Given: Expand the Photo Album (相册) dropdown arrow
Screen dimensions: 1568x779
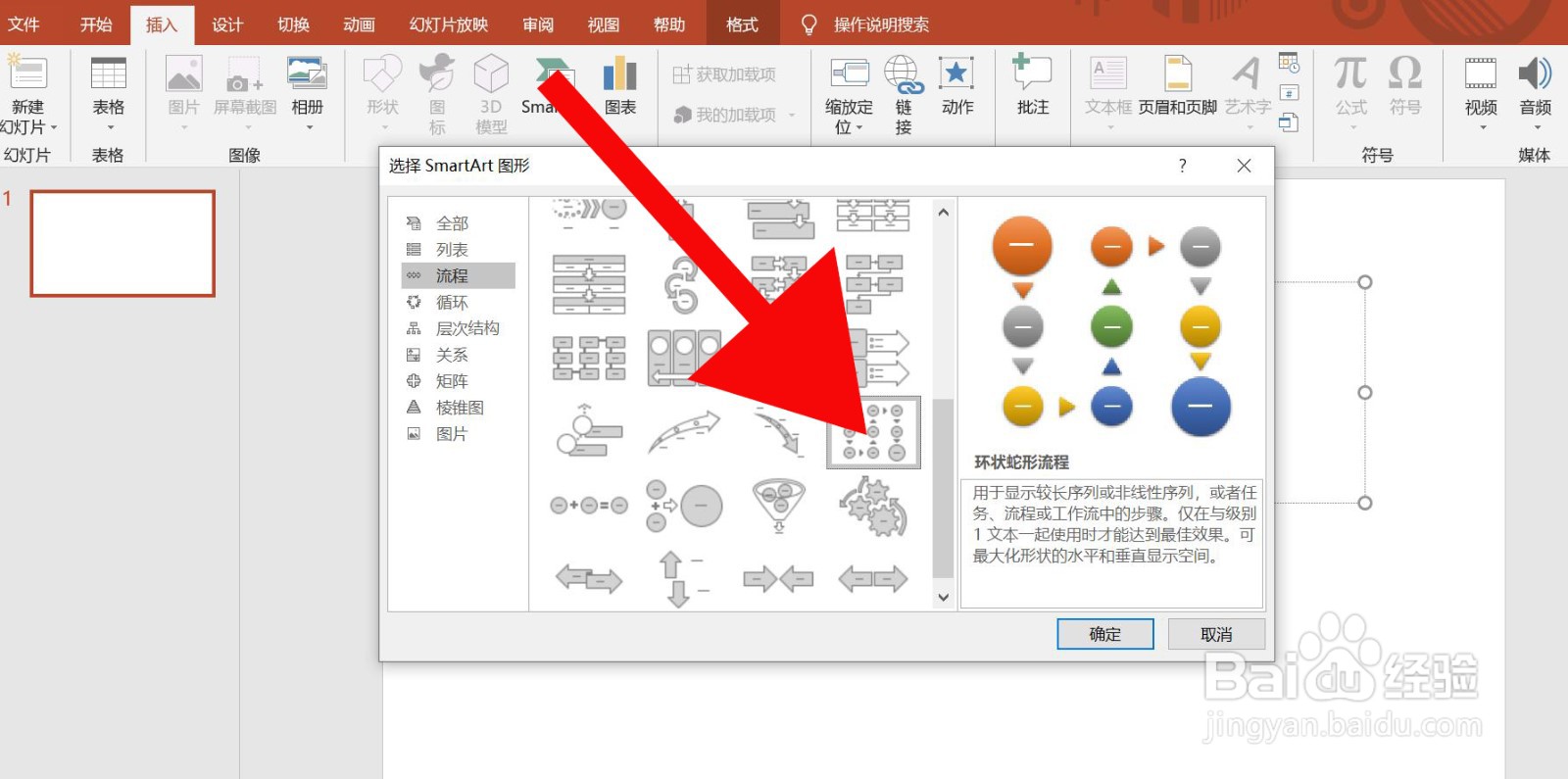Looking at the screenshot, I should click(309, 127).
